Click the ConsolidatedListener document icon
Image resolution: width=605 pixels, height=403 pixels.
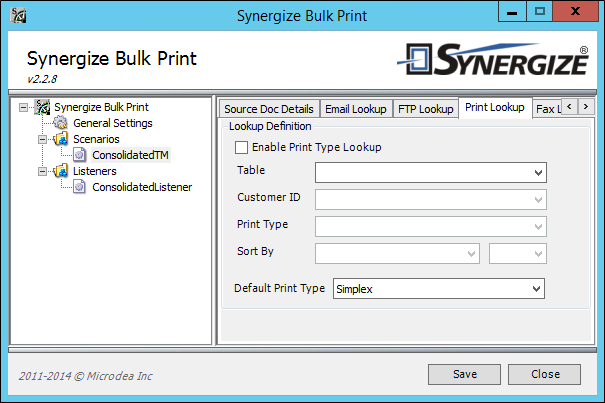(79, 187)
